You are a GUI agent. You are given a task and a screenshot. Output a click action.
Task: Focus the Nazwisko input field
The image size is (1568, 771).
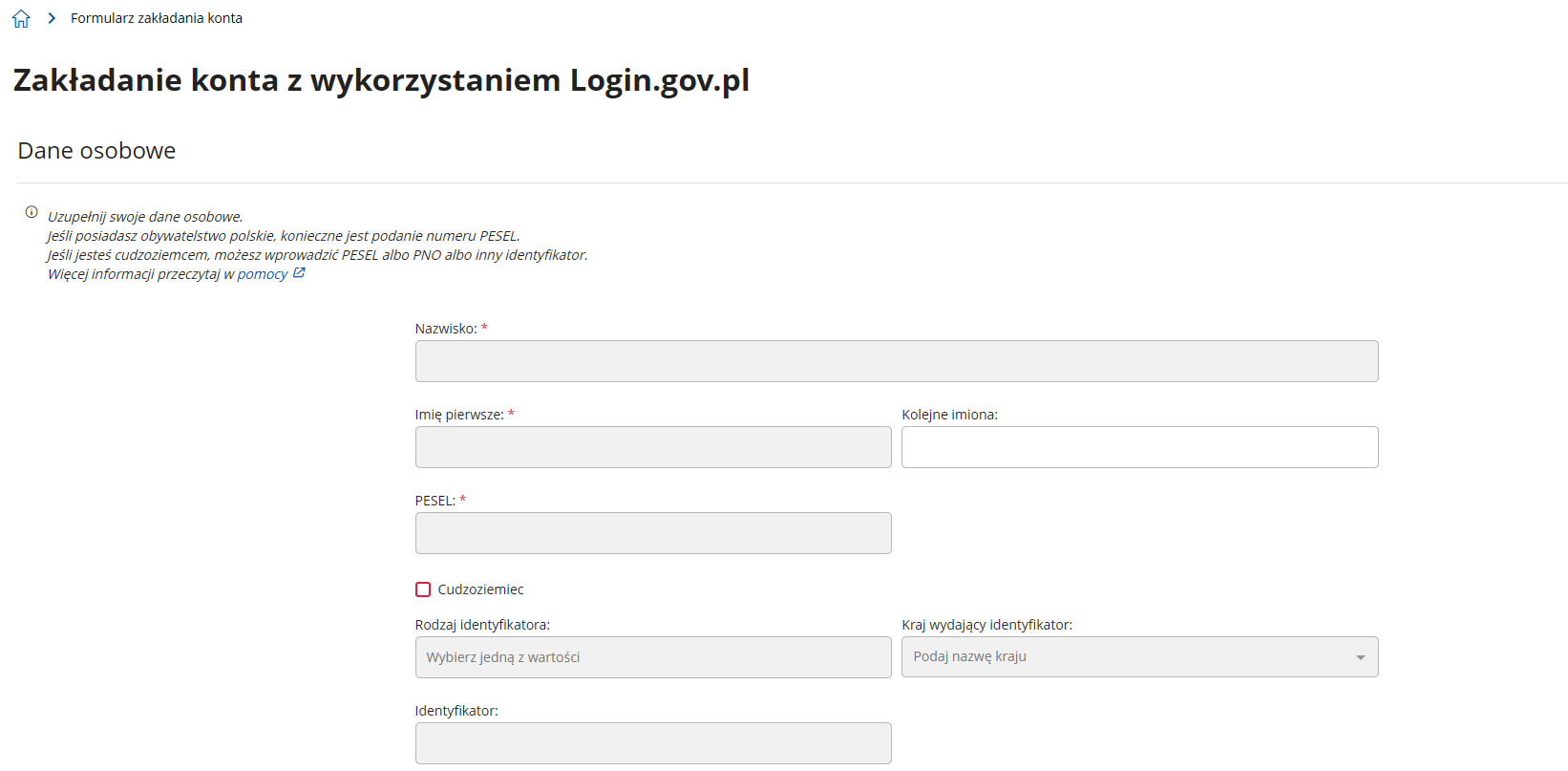point(897,361)
